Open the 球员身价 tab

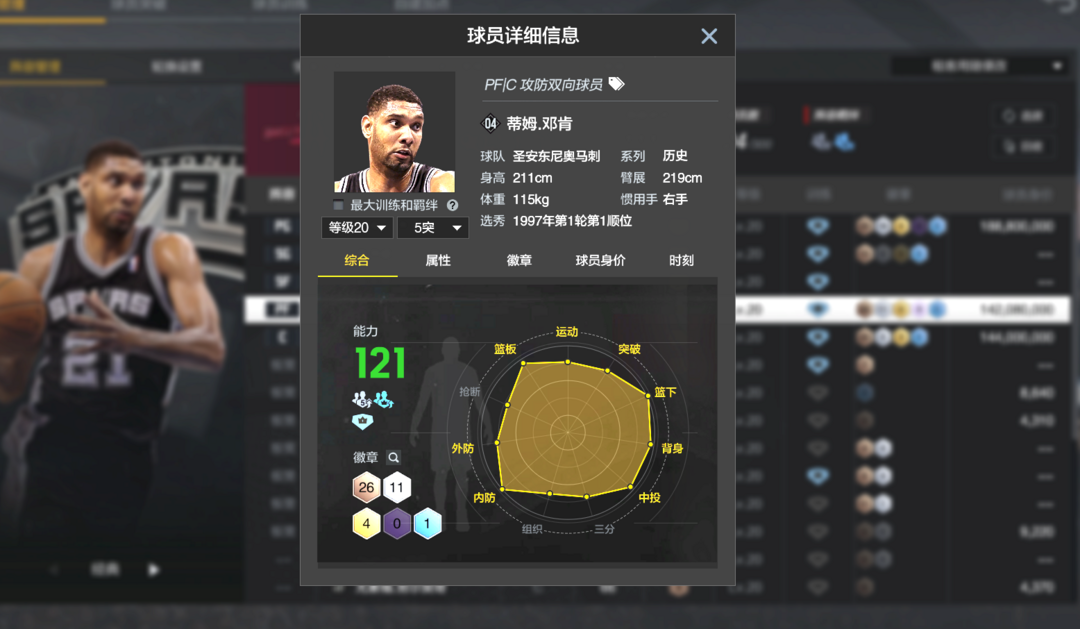tap(601, 260)
